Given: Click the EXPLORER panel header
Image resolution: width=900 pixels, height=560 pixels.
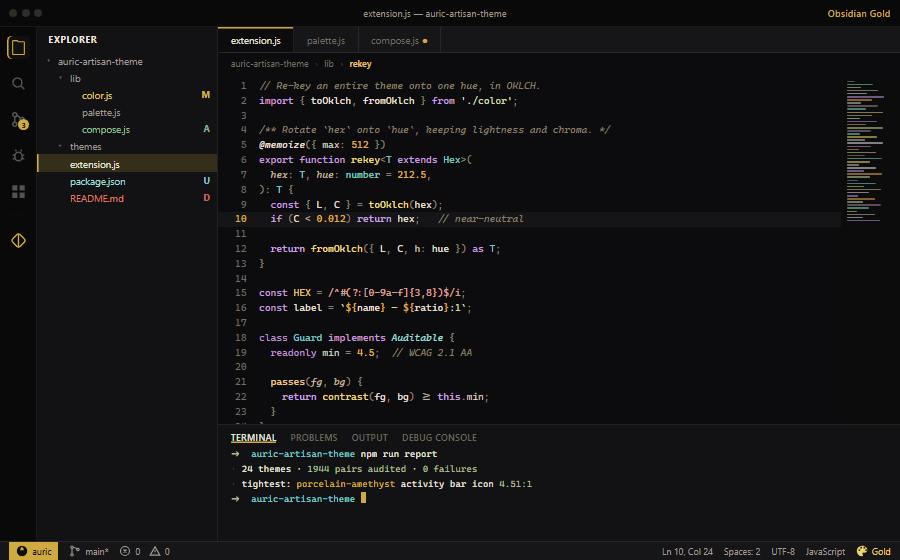Looking at the screenshot, I should click(72, 40).
